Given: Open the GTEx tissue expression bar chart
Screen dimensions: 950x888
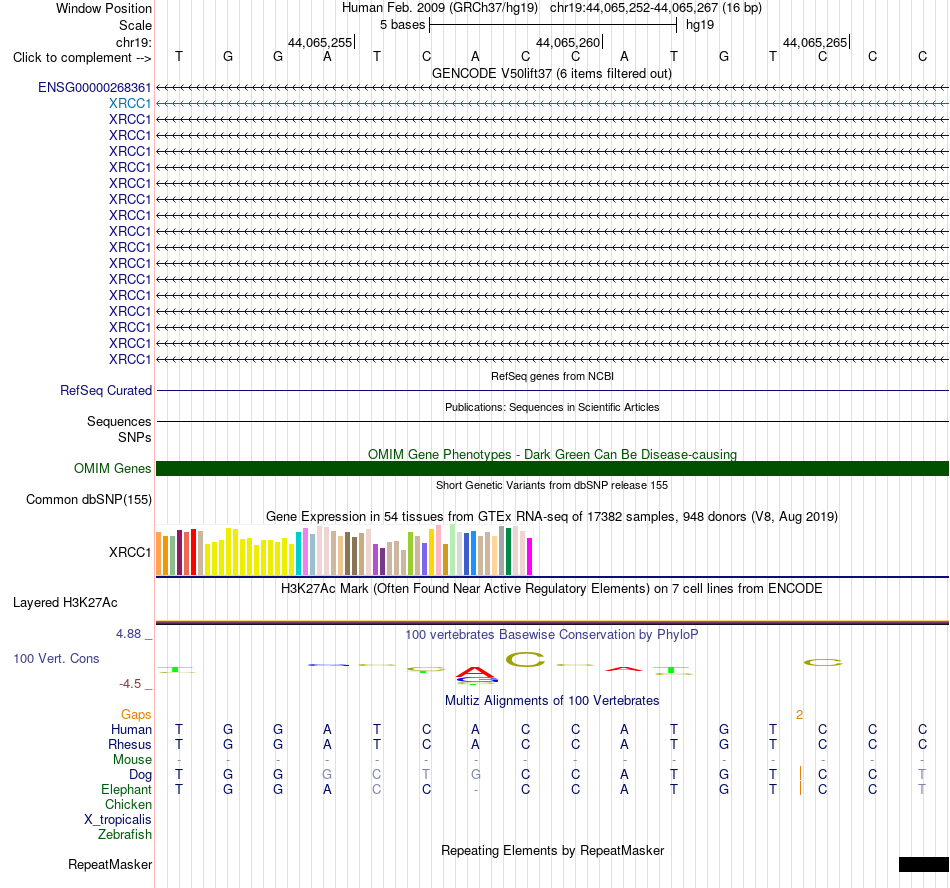Looking at the screenshot, I should tap(344, 550).
